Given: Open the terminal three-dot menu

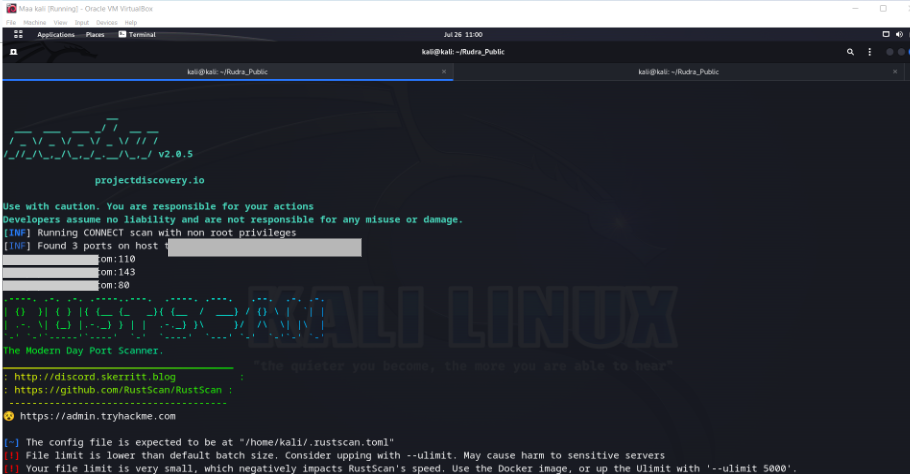Looking at the screenshot, I should coord(869,52).
